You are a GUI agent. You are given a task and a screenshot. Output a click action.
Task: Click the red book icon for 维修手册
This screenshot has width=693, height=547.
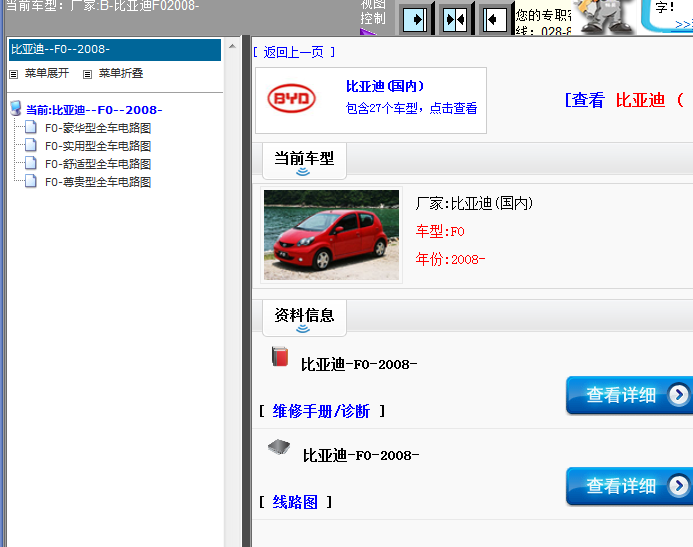[280, 357]
